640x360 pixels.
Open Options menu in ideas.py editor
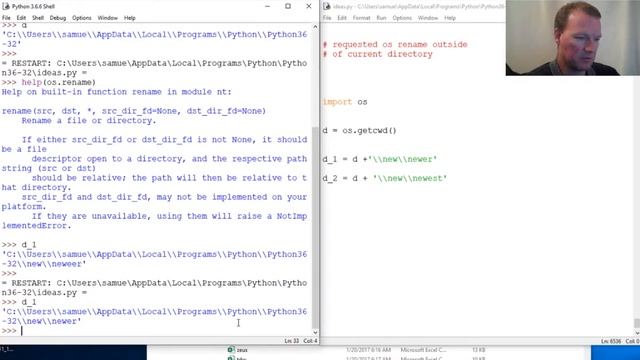point(402,18)
